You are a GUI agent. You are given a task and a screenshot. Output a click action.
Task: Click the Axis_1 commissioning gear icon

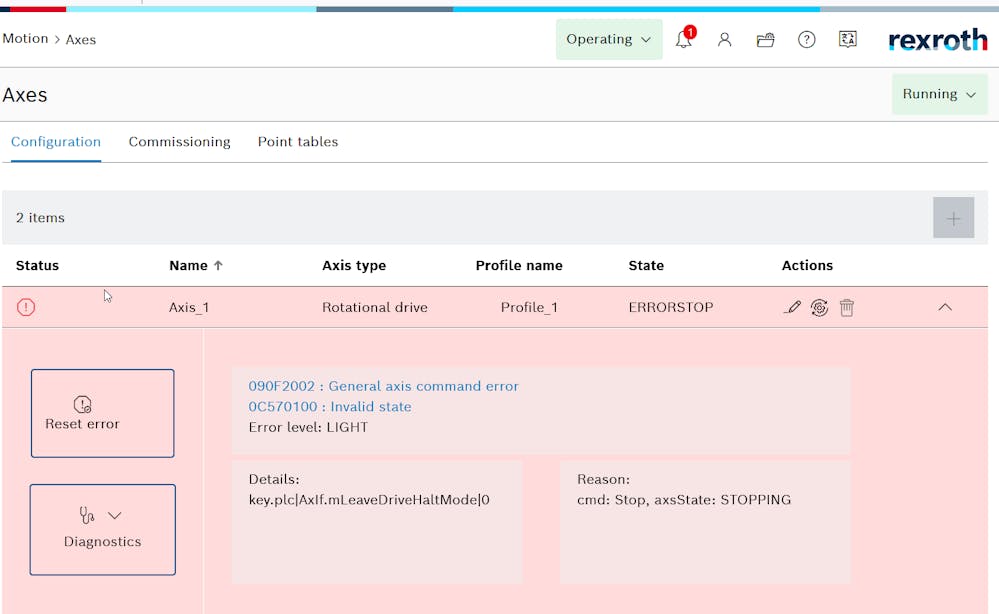click(x=819, y=308)
